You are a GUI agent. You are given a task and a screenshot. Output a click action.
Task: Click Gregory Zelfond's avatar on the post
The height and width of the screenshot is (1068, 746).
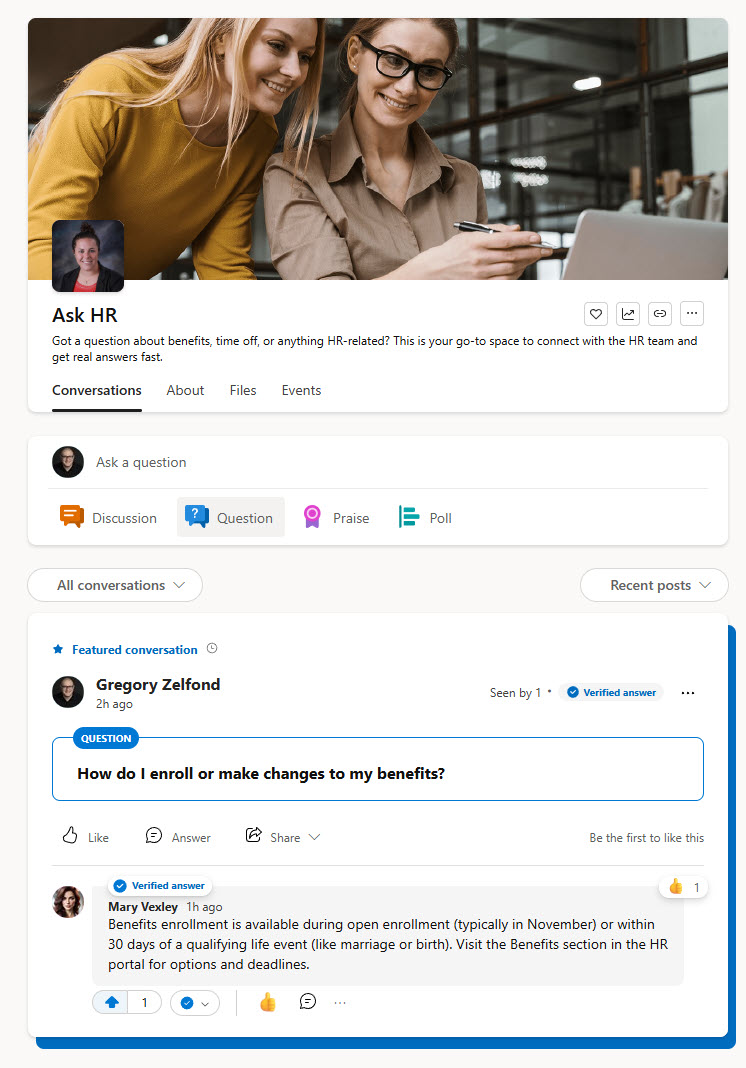[68, 692]
